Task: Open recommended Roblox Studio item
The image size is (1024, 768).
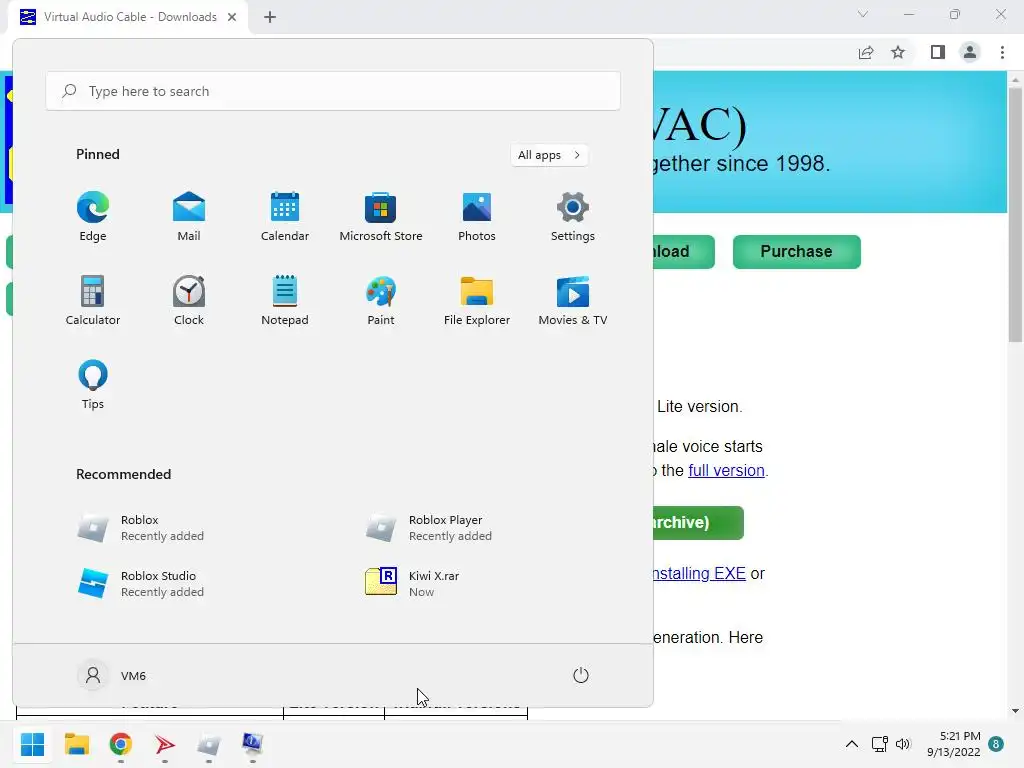Action: [140, 583]
